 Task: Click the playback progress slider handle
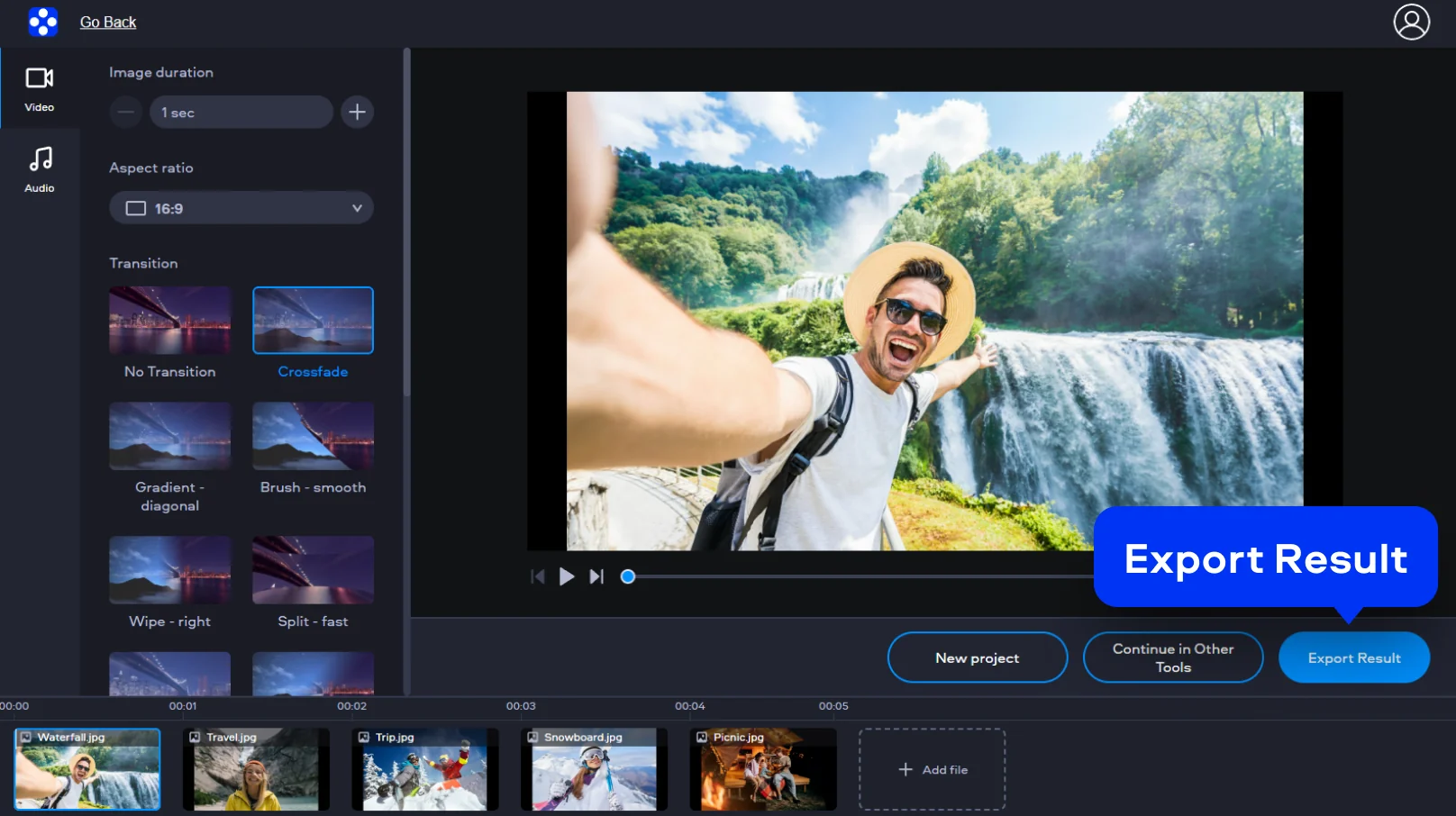coord(628,576)
